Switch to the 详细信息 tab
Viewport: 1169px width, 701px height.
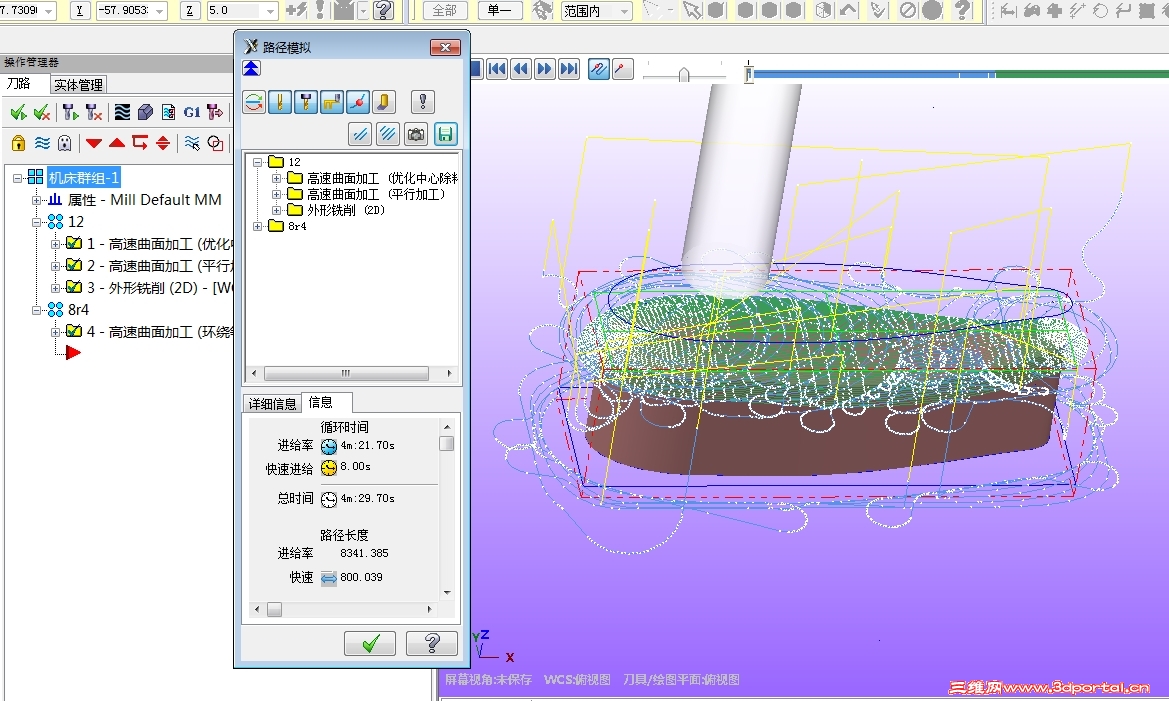click(272, 403)
